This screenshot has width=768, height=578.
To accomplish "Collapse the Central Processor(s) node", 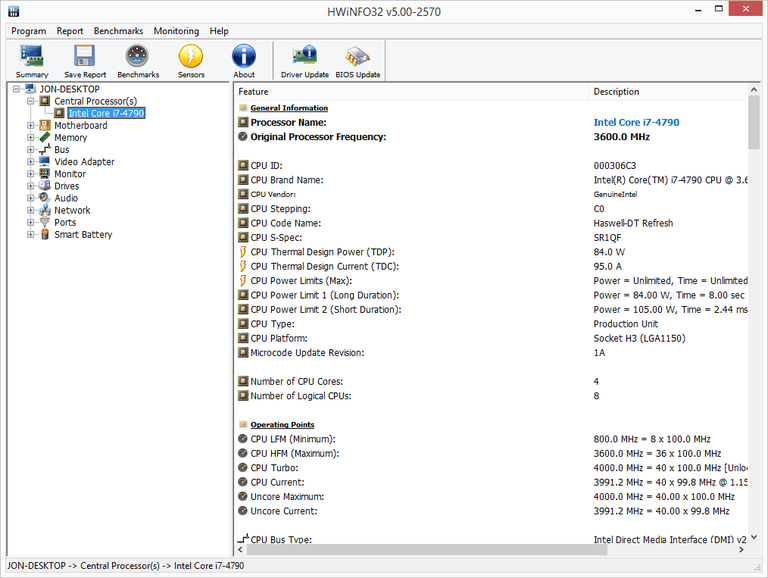I will 30,101.
